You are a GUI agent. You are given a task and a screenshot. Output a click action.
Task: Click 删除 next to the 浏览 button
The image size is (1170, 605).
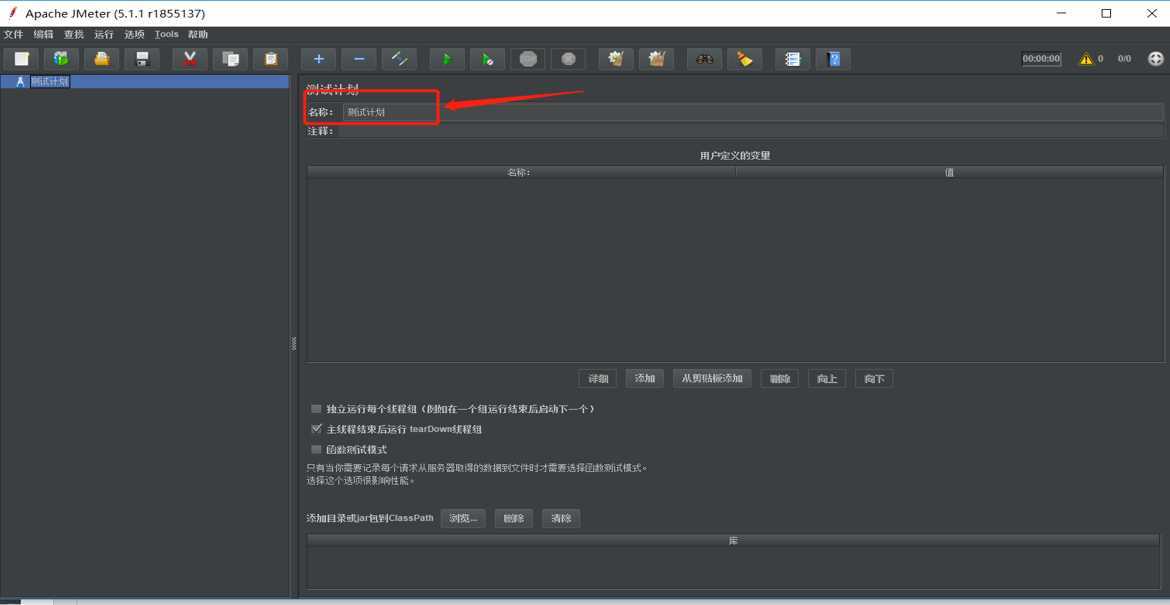click(513, 518)
